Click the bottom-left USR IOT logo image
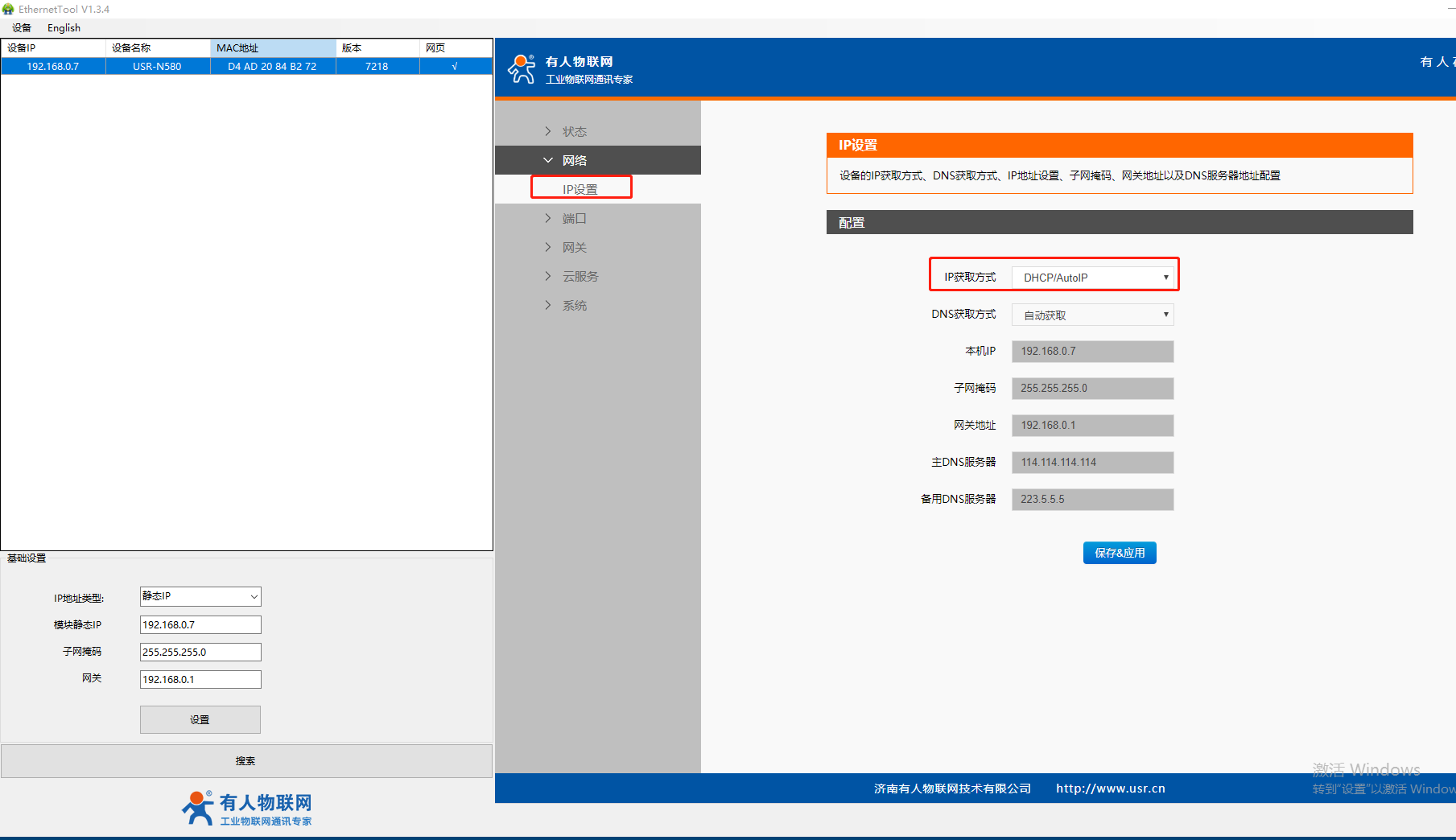The height and width of the screenshot is (840, 1456). (x=246, y=808)
